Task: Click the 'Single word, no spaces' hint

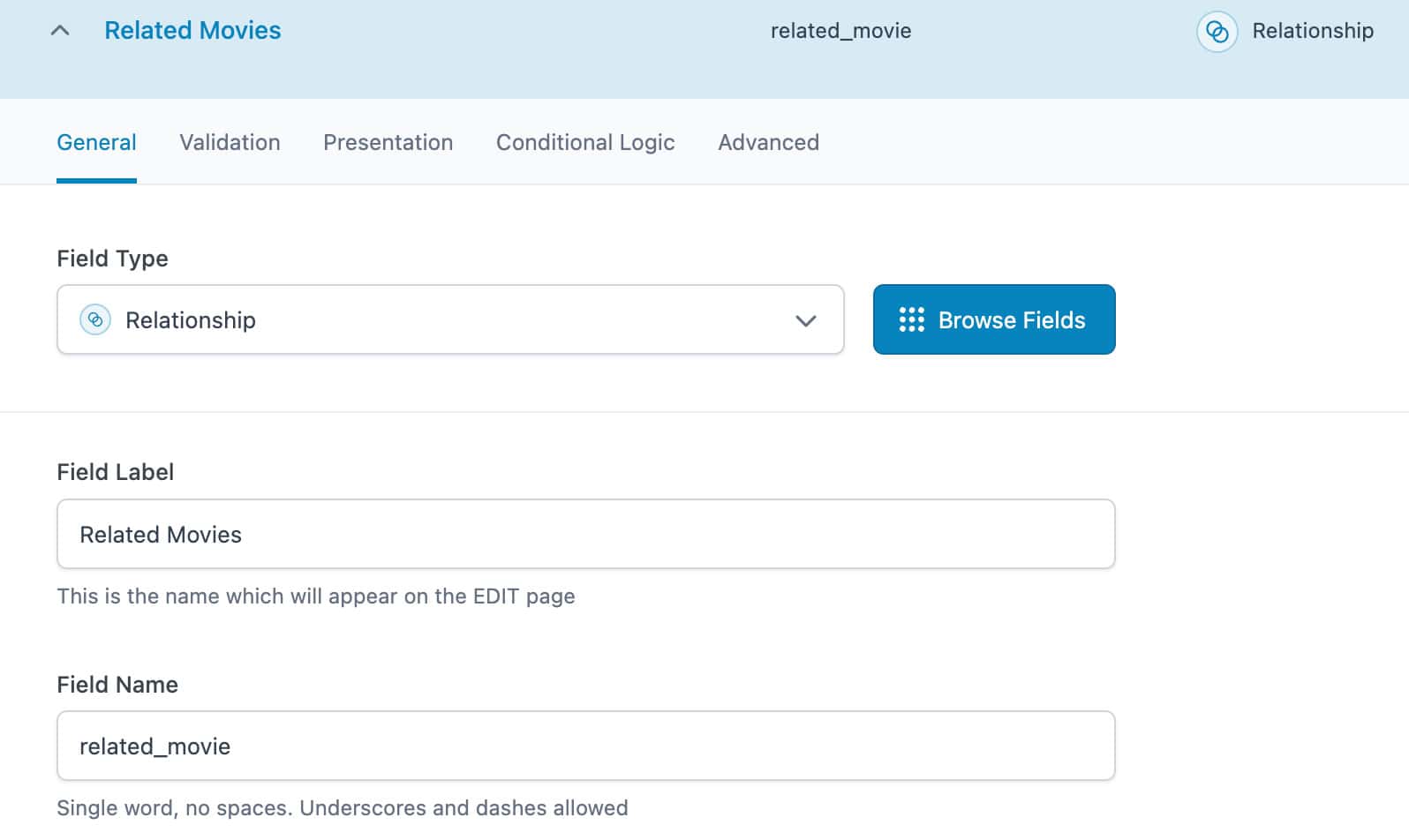Action: (343, 808)
